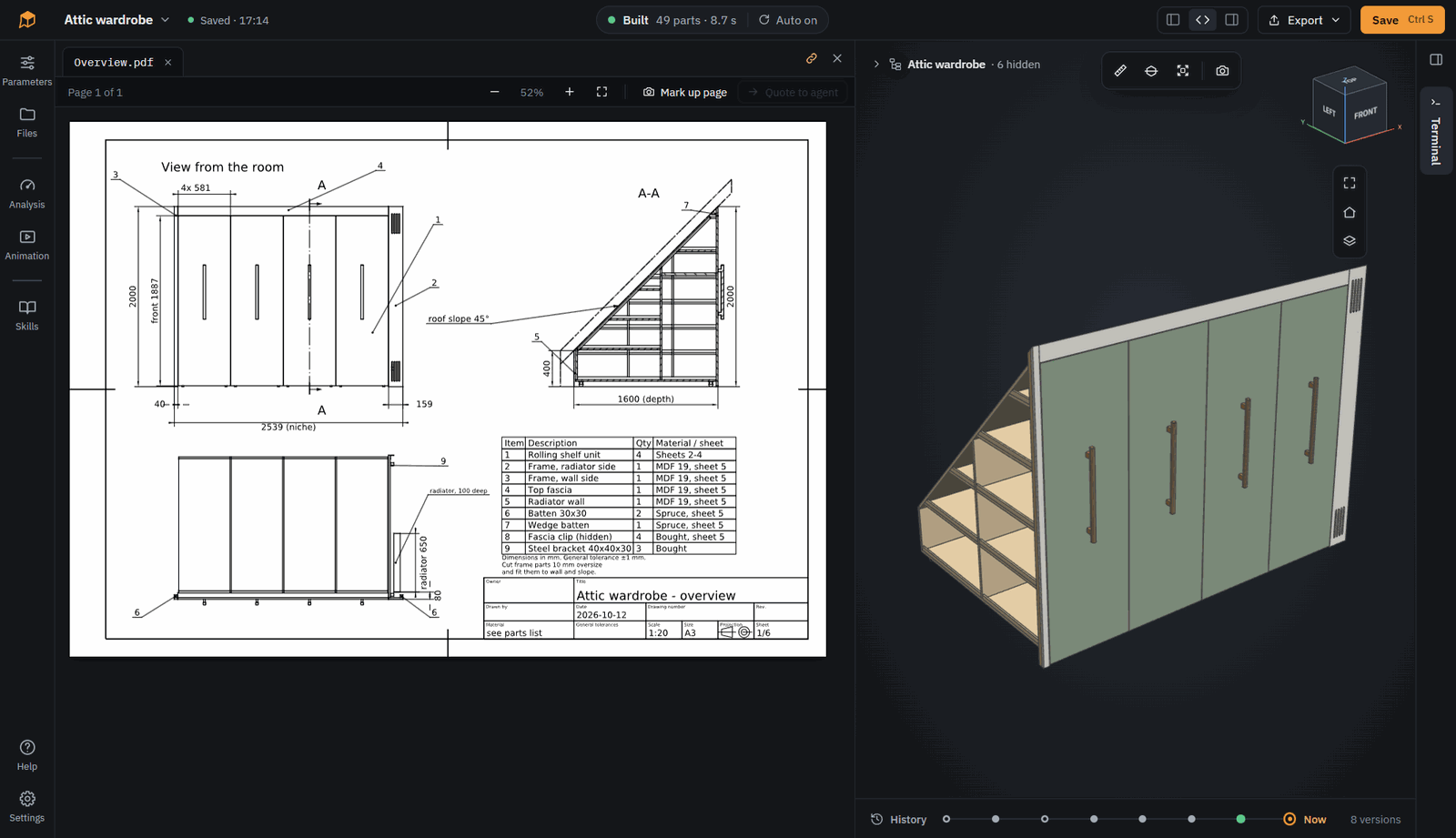The image size is (1456, 838).
Task: Click Page 1 of 1 indicator
Action: pos(95,93)
